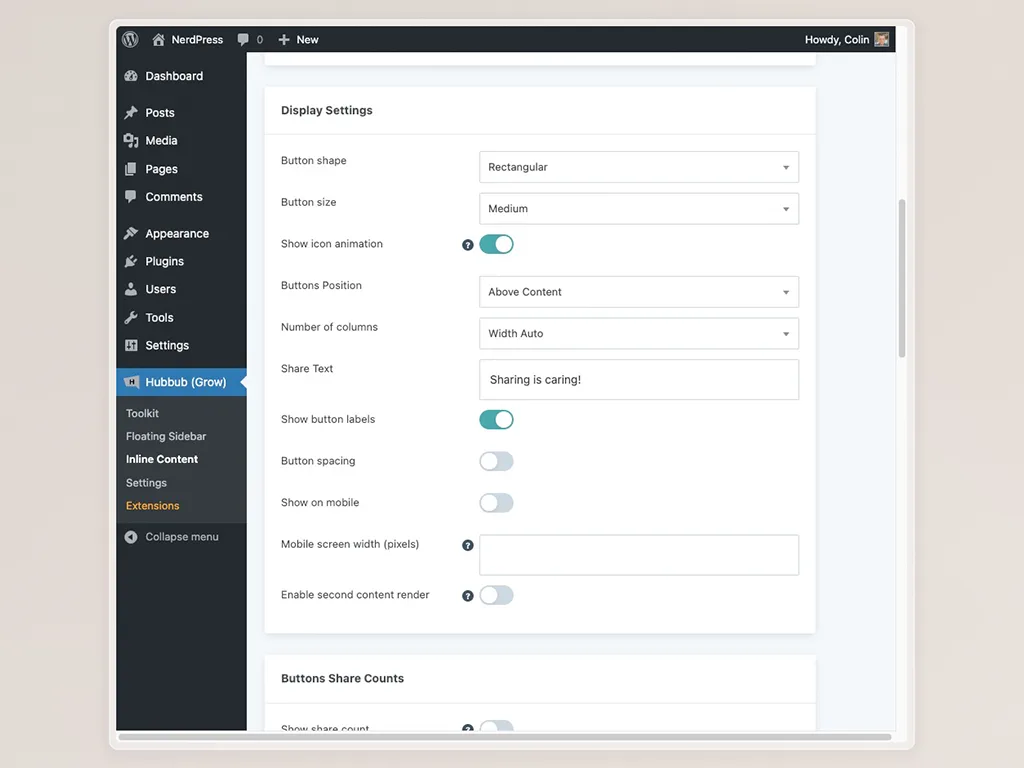The height and width of the screenshot is (768, 1024).
Task: Click help icon for Show share count
Action: pyautogui.click(x=468, y=728)
